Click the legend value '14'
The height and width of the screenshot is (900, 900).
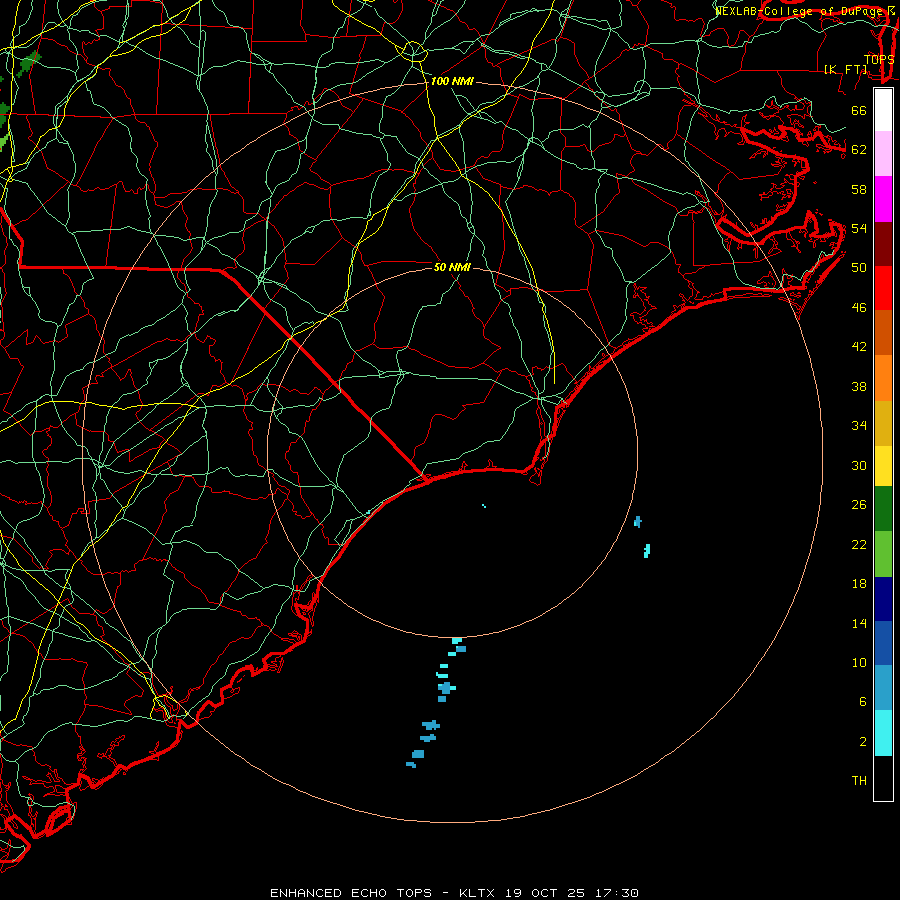(859, 623)
